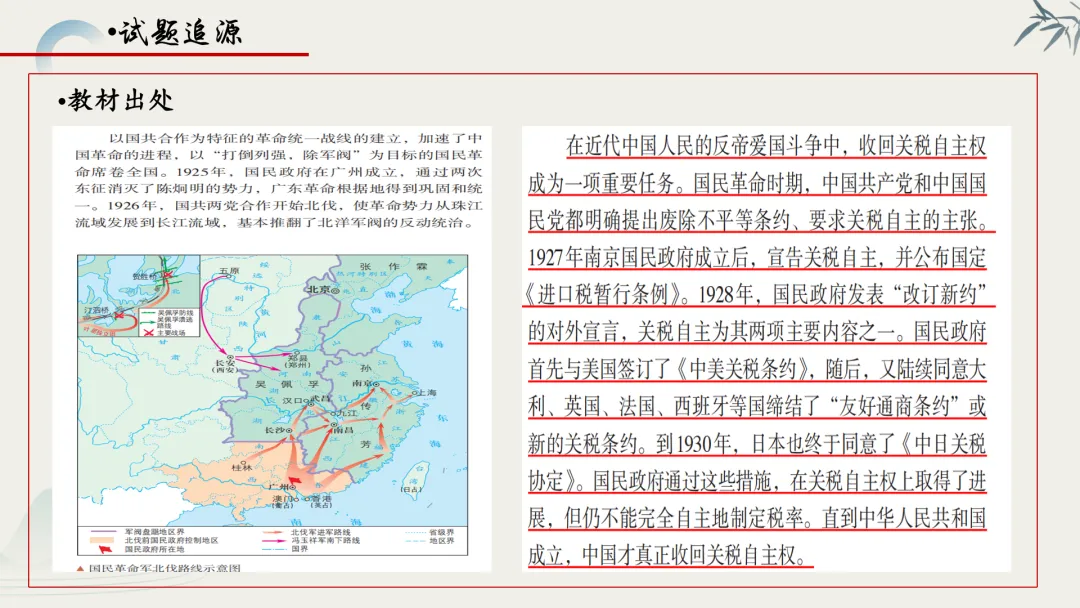Click the "广州" city label on the map
Viewport: 1080px width, 608px height.
click(279, 487)
